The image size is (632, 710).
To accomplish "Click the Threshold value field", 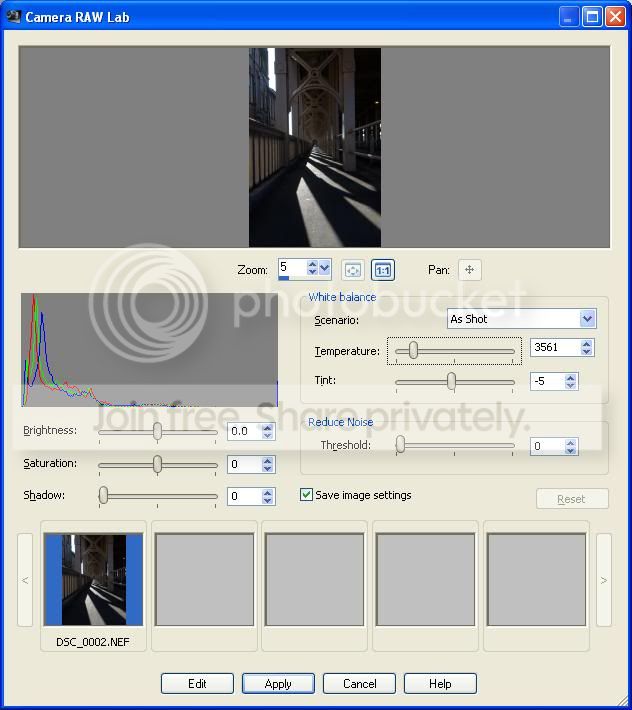I will click(548, 446).
